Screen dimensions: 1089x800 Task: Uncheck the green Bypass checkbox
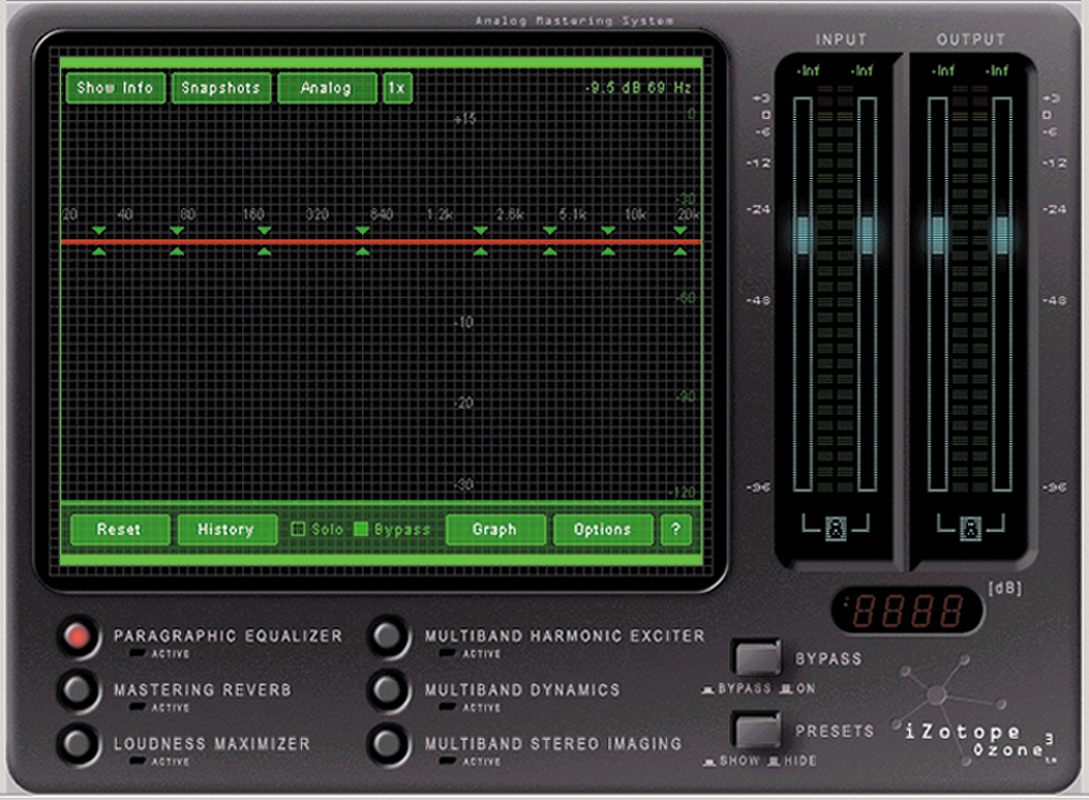[360, 529]
